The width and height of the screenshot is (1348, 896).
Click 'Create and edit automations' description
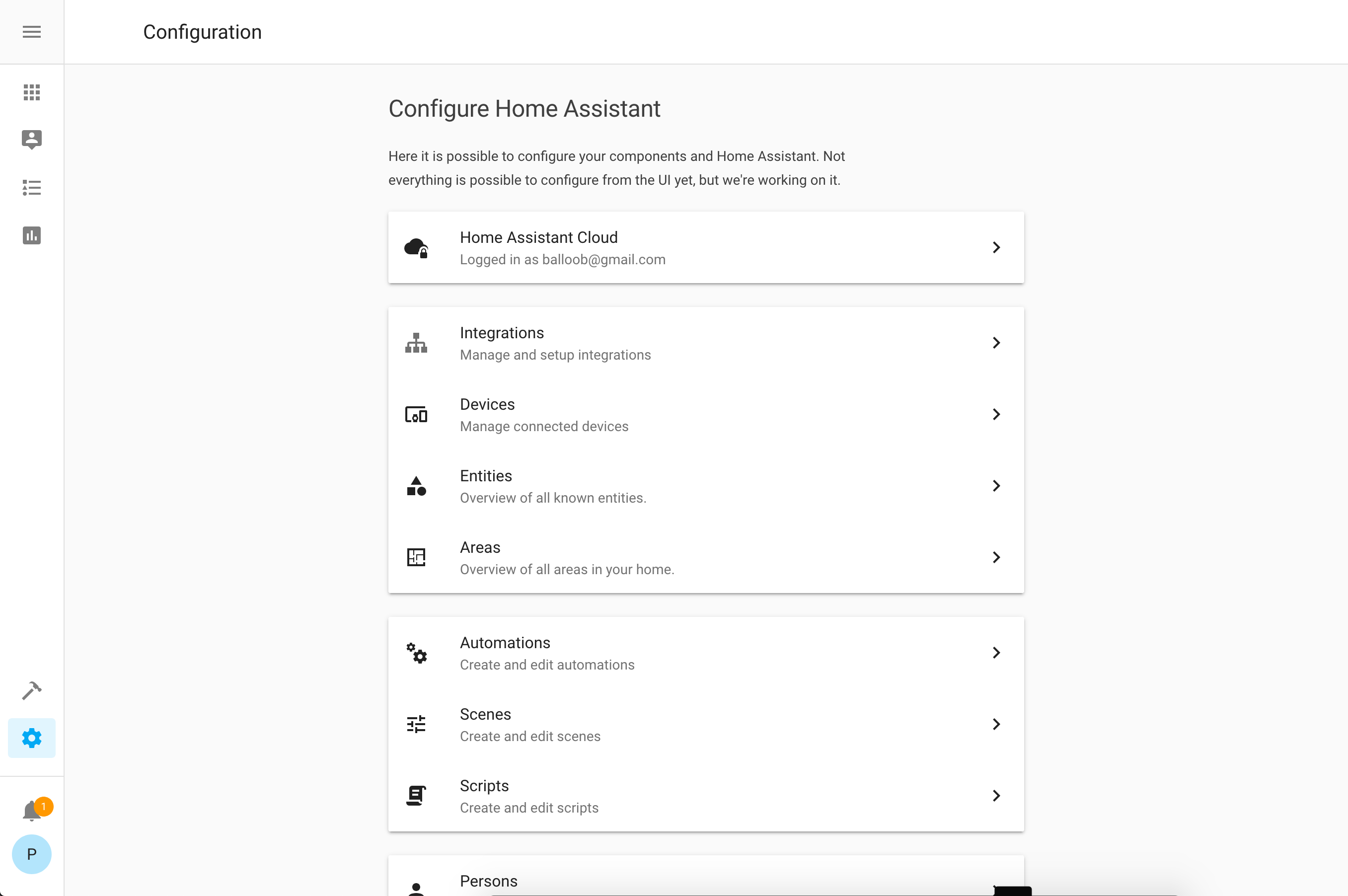tap(547, 665)
